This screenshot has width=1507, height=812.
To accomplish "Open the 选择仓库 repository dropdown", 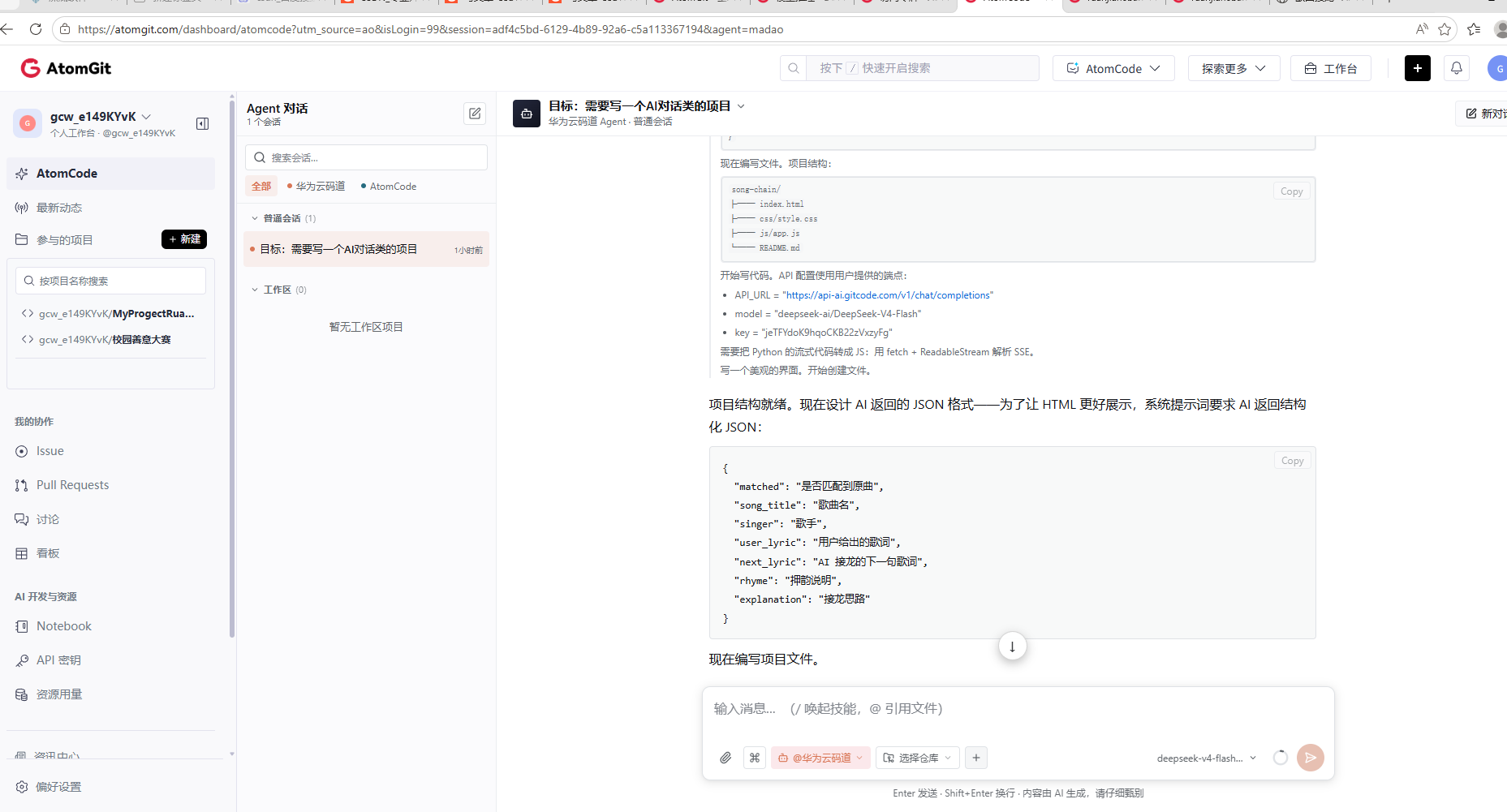I will (x=918, y=758).
